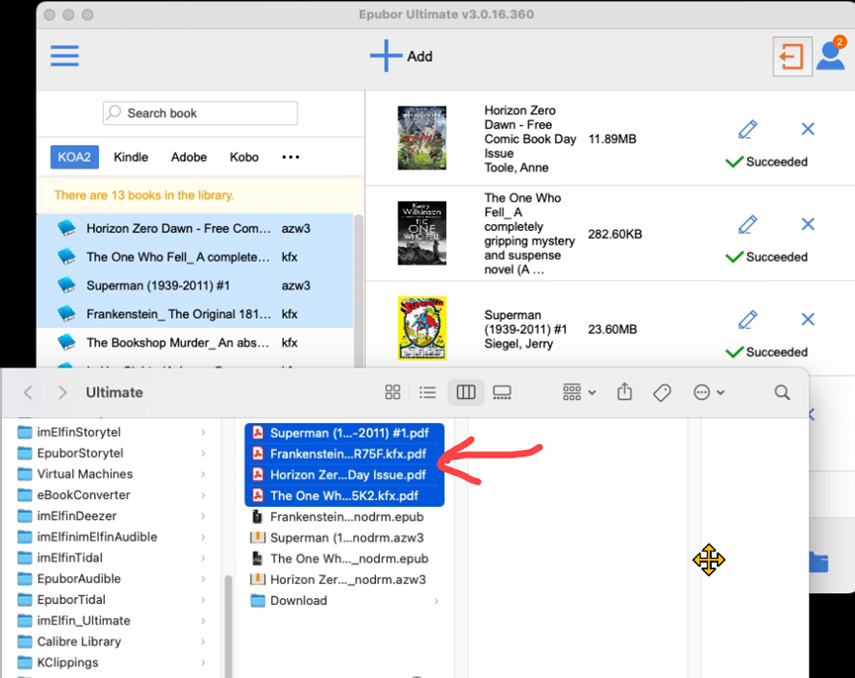Select imElfinimElfinAudible folder

pyautogui.click(x=112, y=537)
